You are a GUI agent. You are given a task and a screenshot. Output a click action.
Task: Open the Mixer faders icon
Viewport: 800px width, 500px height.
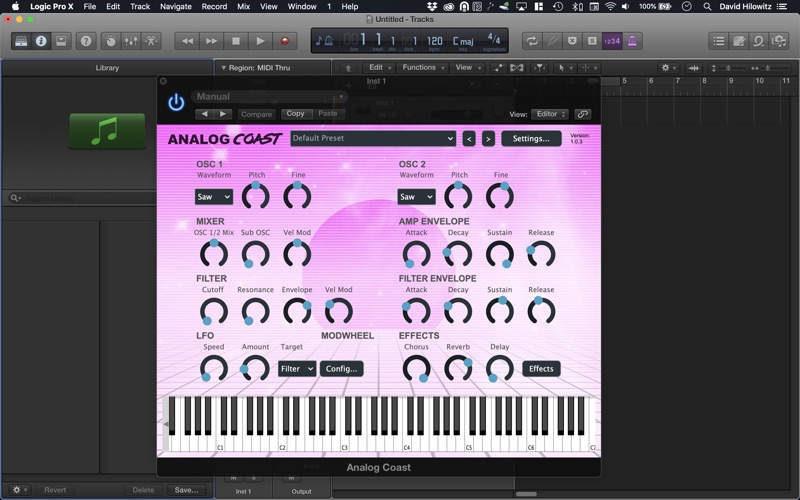(x=131, y=41)
